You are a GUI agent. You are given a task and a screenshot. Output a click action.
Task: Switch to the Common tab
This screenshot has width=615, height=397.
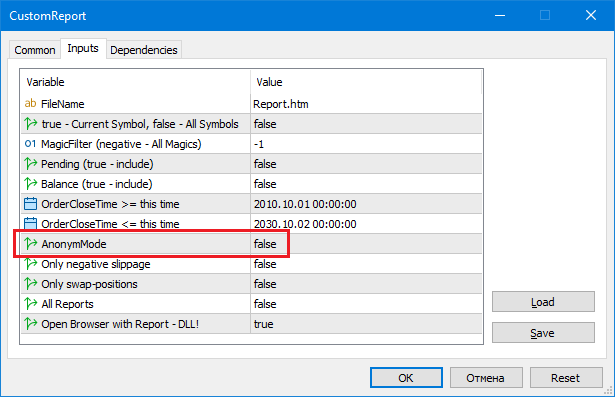[35, 50]
